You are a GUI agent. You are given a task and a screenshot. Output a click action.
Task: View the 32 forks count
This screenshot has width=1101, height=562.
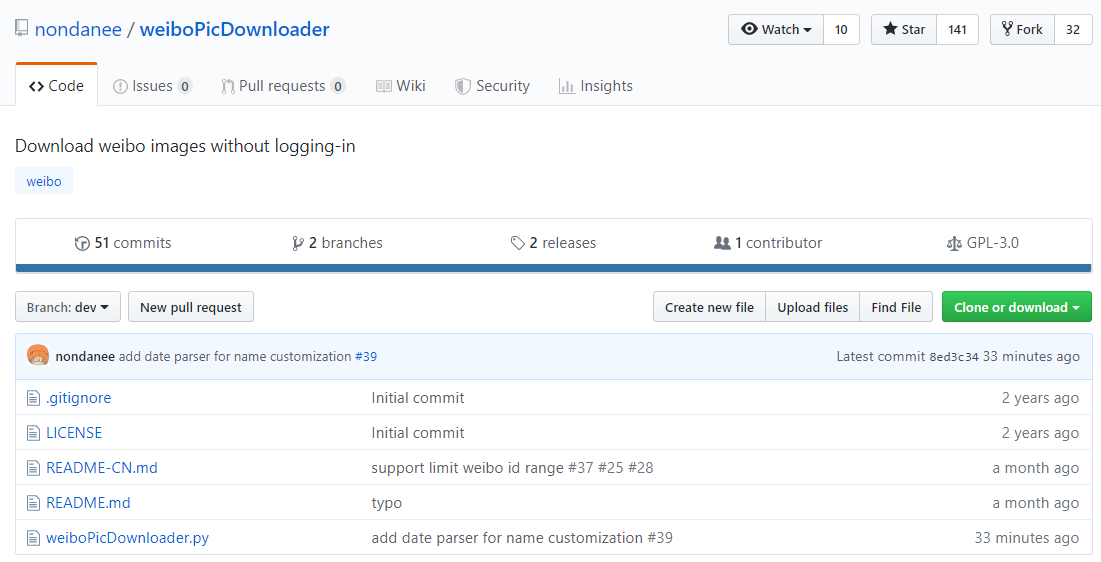1073,30
